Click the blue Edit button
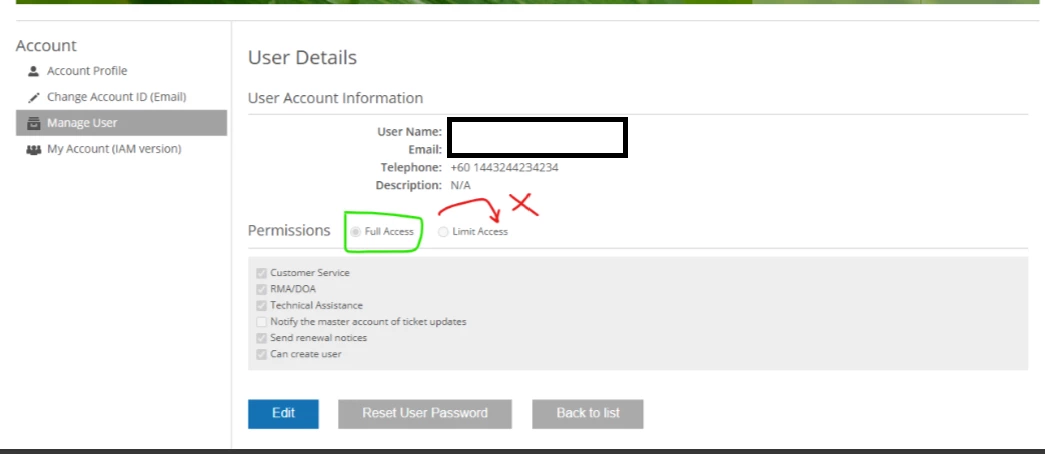Viewport: 1045px width, 454px height. [x=283, y=413]
